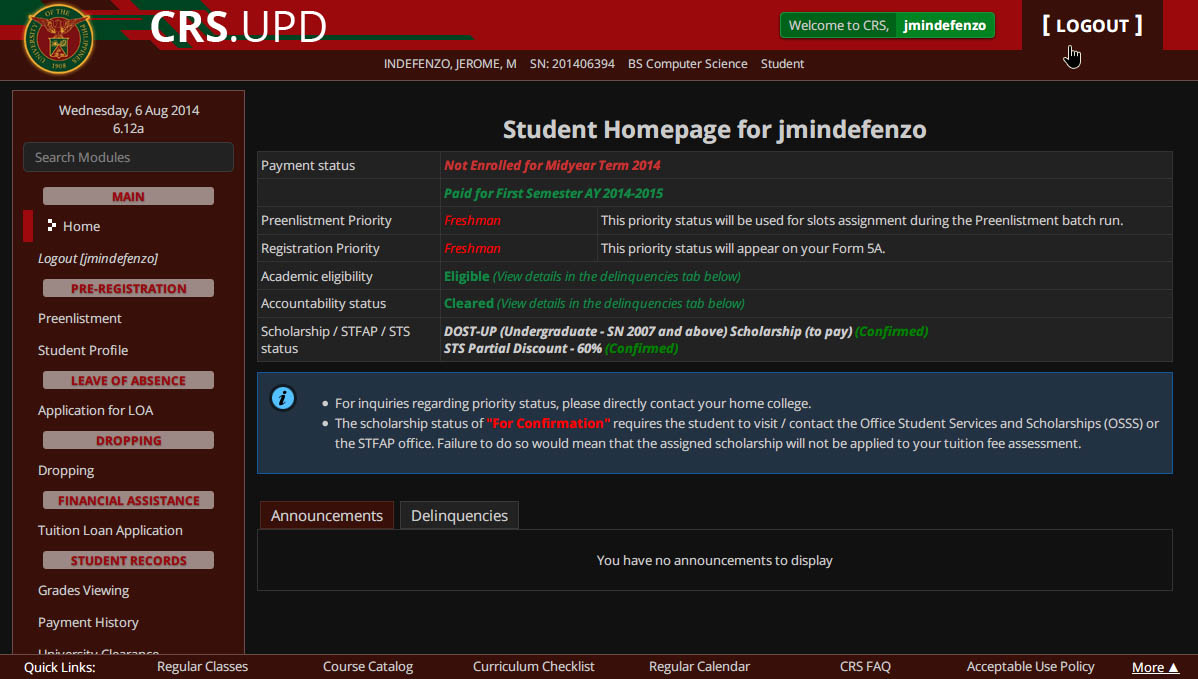Open the Student Profile module
The image size is (1198, 679).
83,351
